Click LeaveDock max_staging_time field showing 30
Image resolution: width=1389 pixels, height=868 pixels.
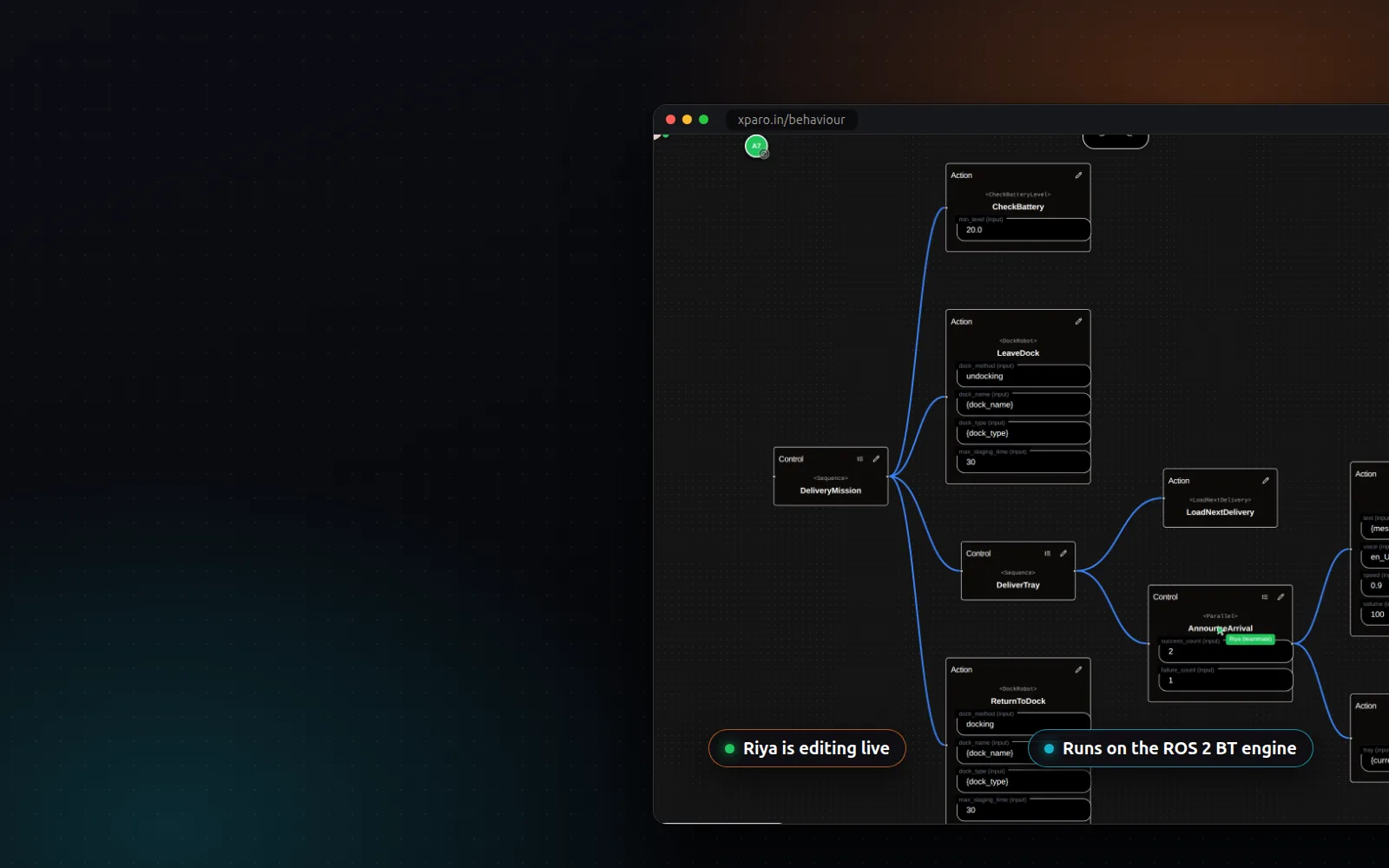pos(1024,462)
